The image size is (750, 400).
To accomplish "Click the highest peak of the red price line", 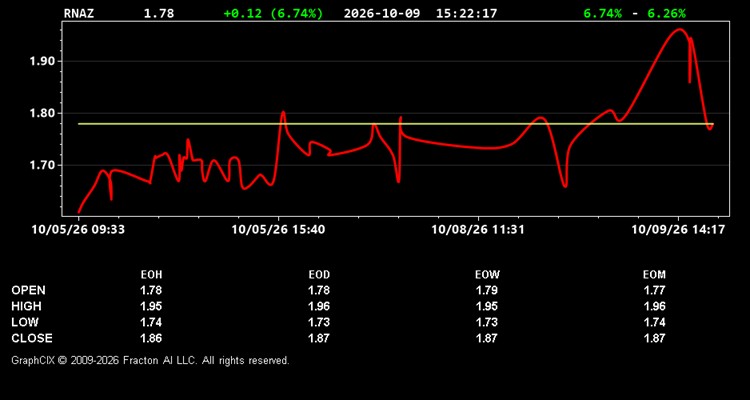I will pos(679,30).
